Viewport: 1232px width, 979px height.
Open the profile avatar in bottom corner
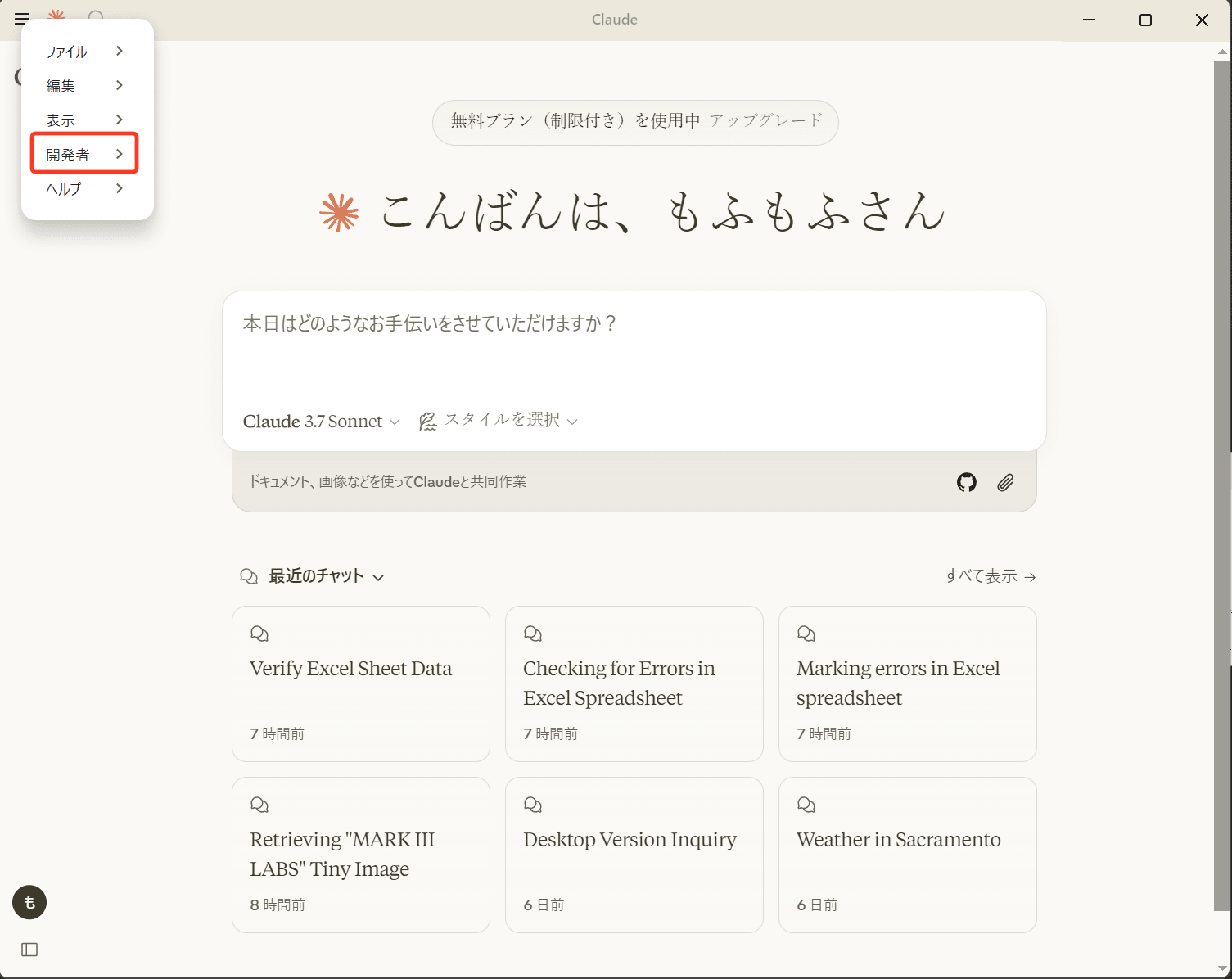(30, 902)
